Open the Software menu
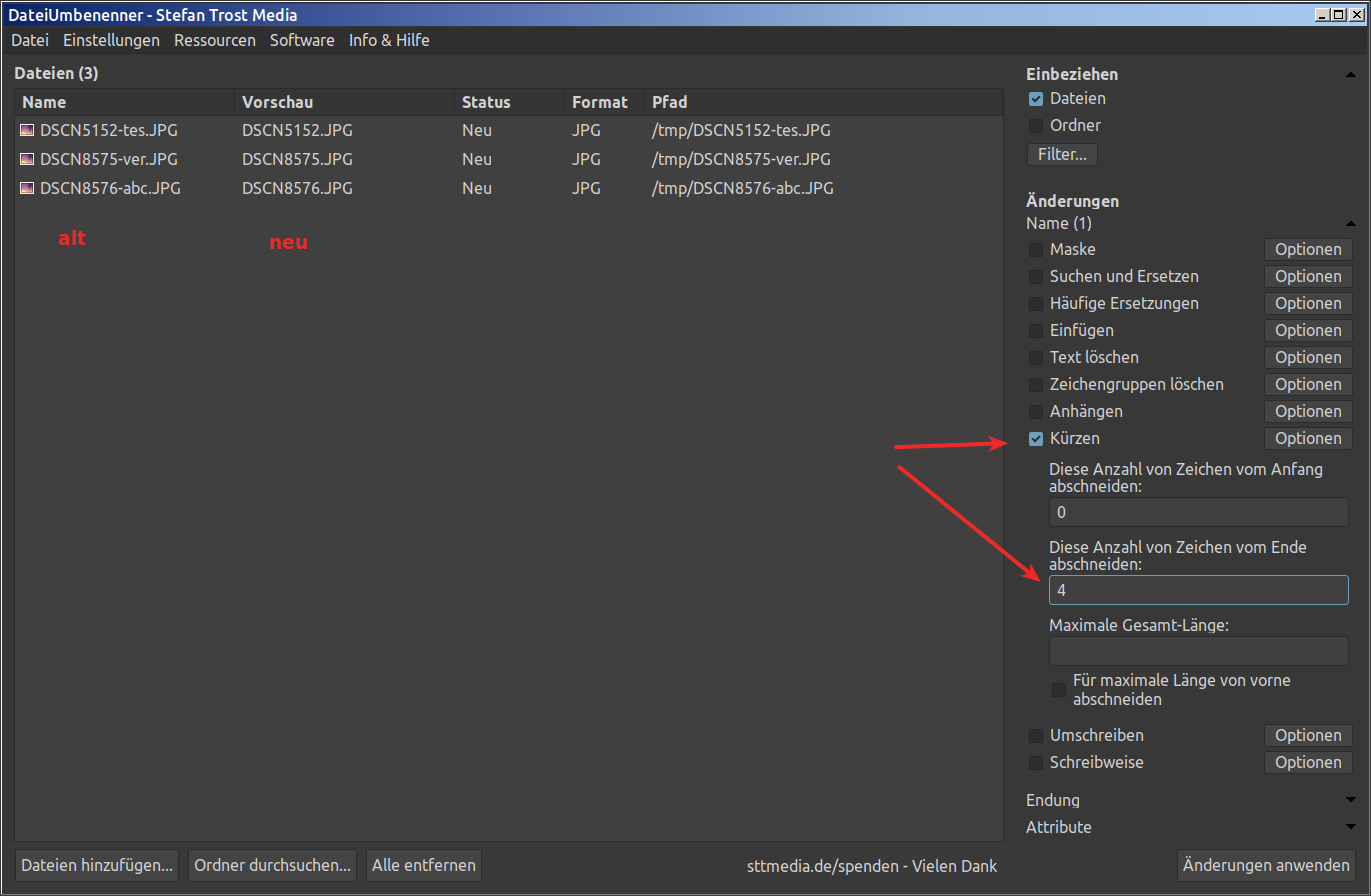This screenshot has height=896, width=1371. [x=302, y=40]
